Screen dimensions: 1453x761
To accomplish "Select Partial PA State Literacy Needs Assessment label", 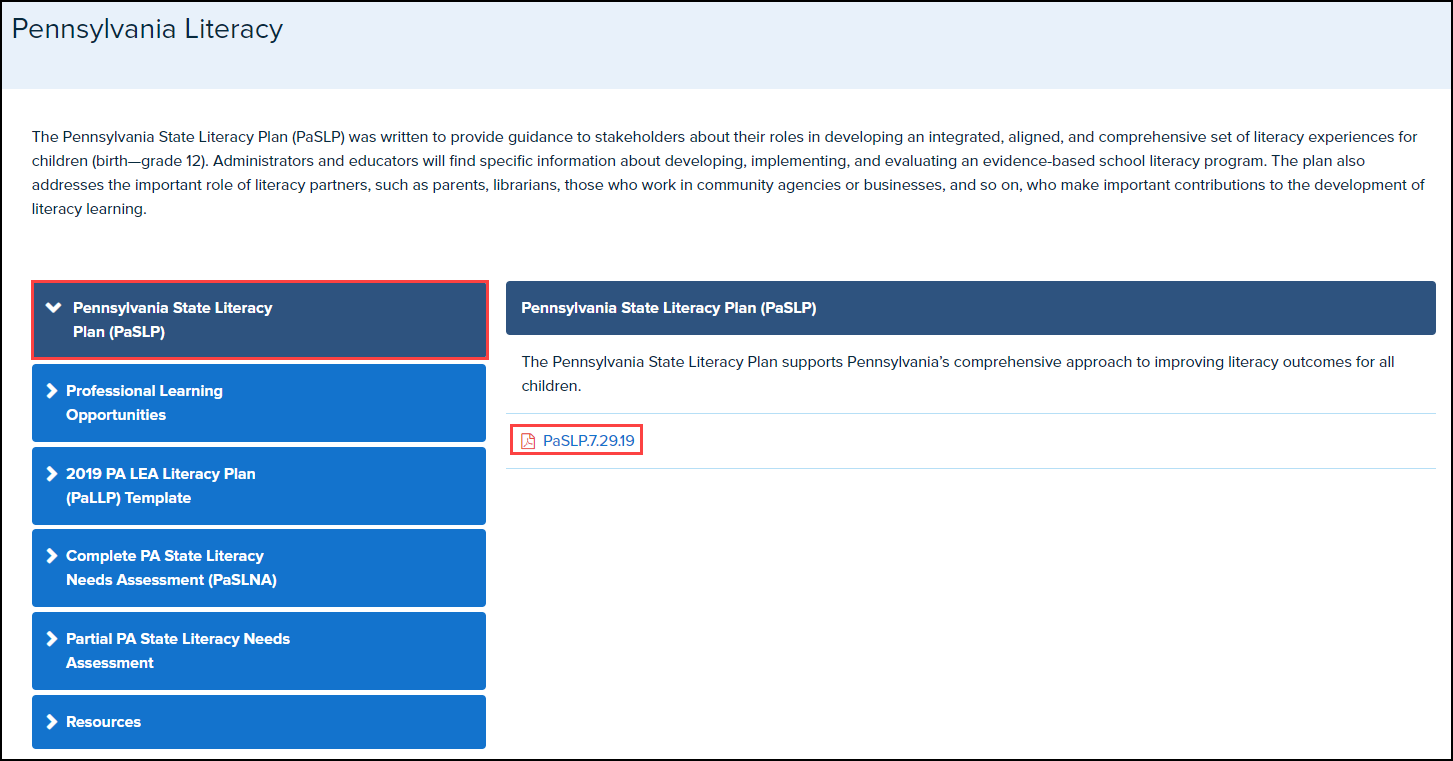I will click(x=177, y=651).
